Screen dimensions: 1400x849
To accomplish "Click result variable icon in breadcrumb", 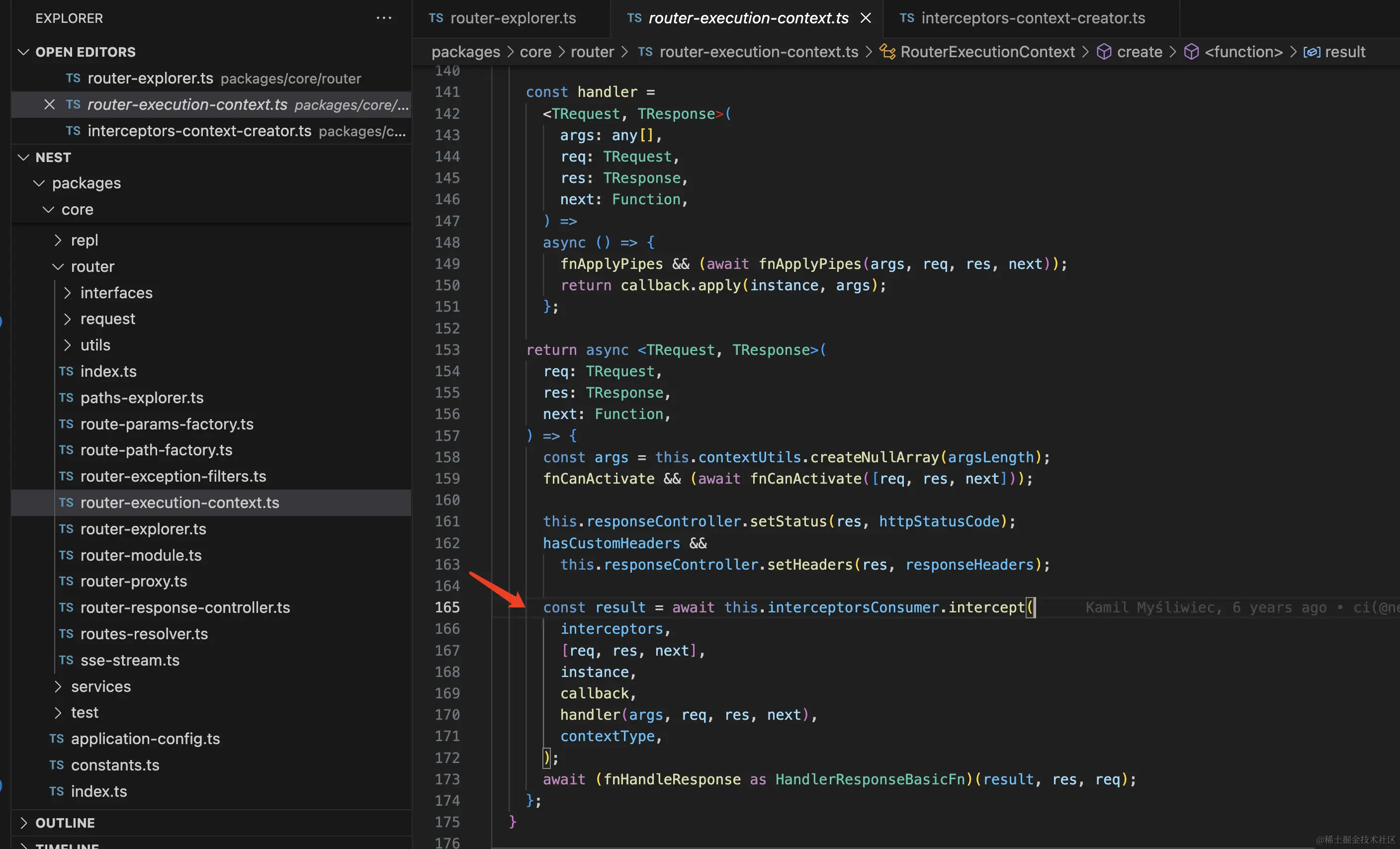I will 1312,52.
